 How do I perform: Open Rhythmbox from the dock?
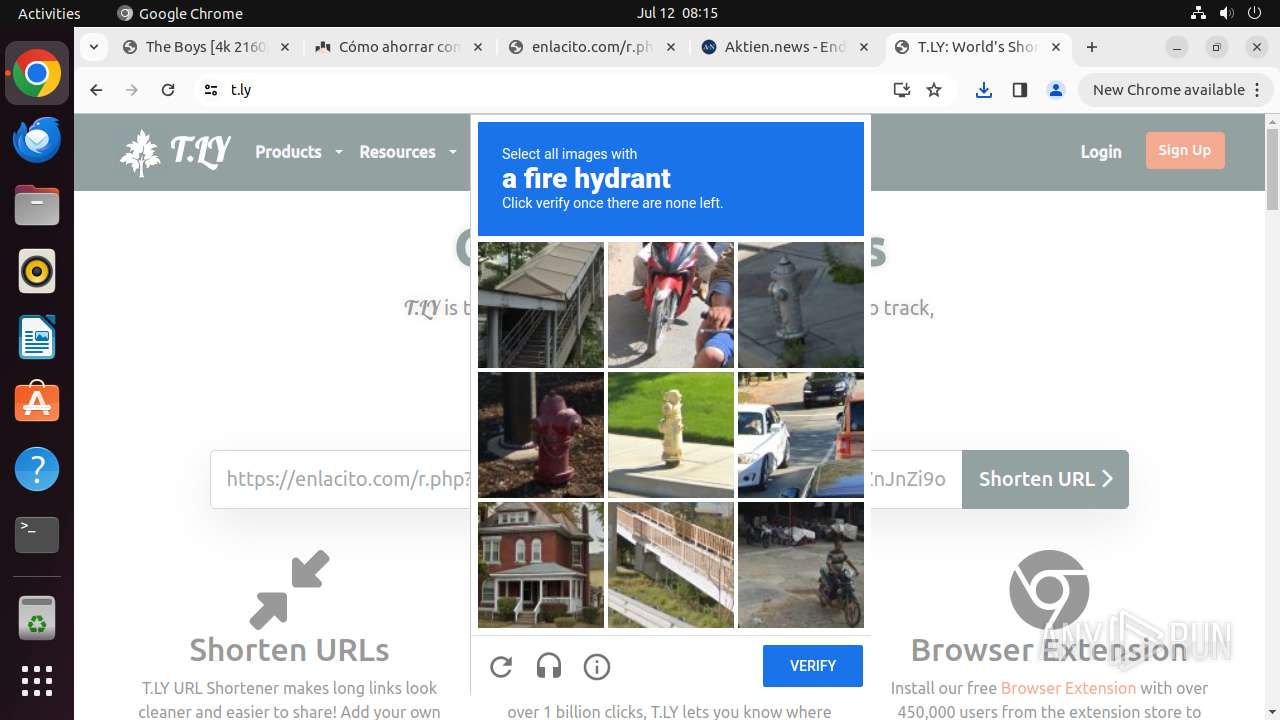point(37,272)
